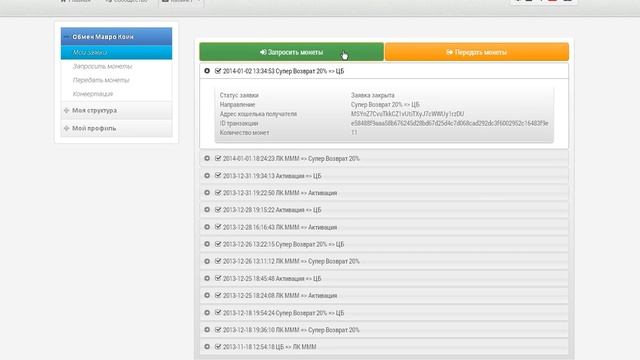640x360 pixels.
Task: Select the Обмен Мавро Коин section header
Action: click(x=116, y=37)
